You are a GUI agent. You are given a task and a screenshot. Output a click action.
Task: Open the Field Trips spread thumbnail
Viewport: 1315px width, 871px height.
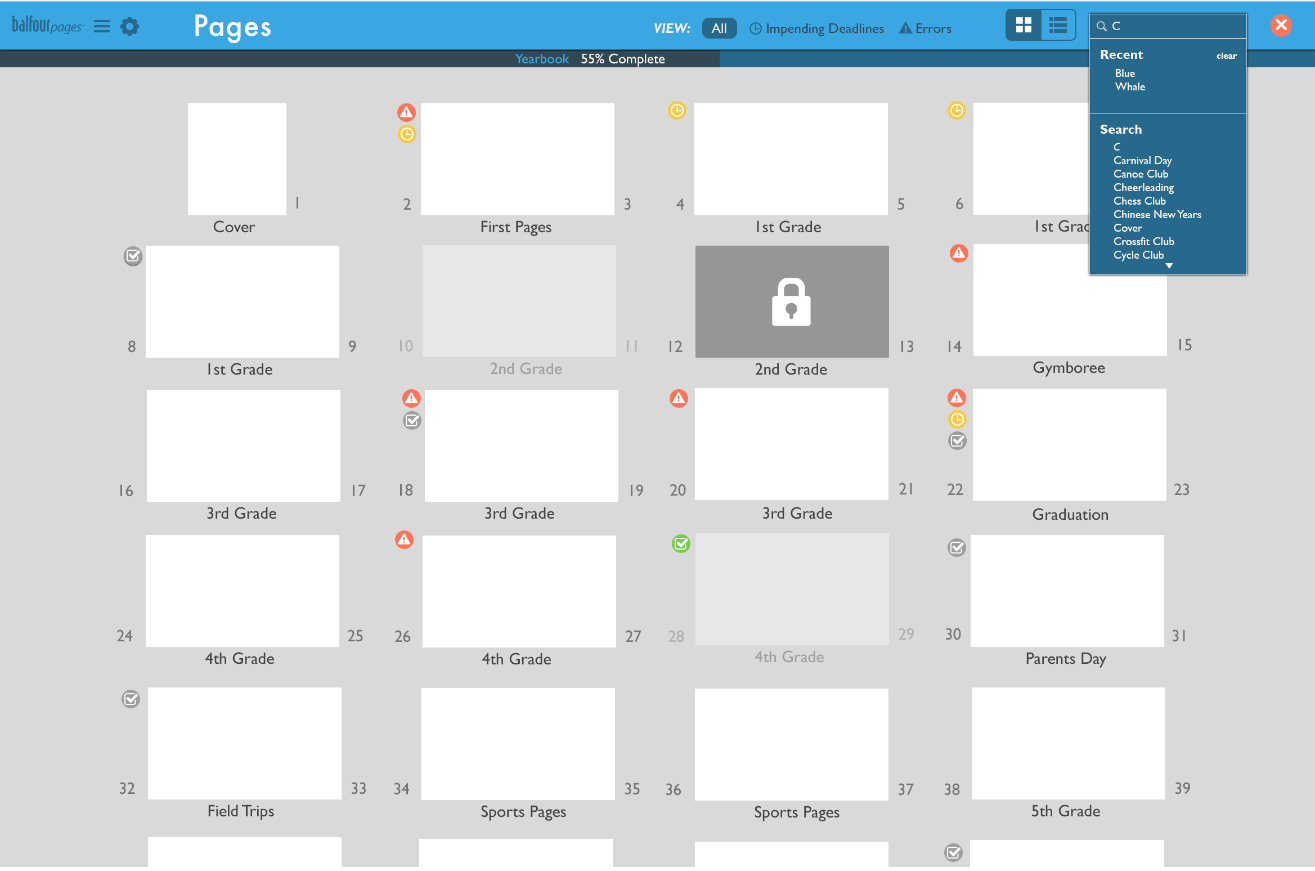click(244, 743)
